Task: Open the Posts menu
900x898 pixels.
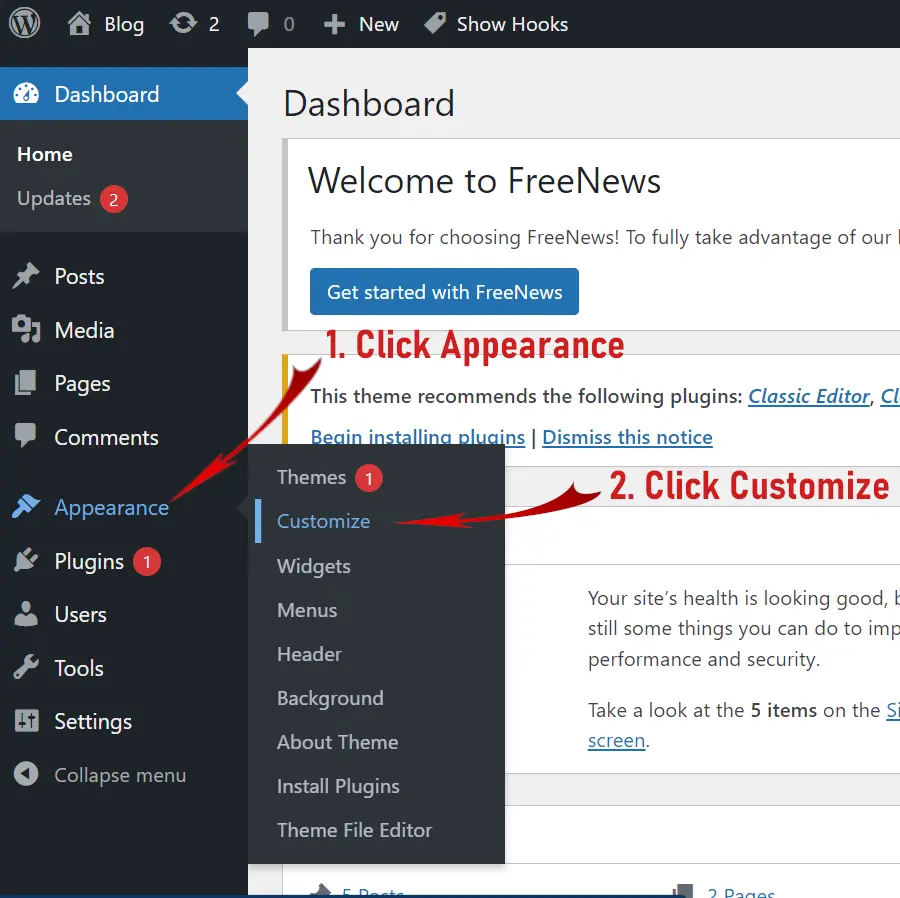Action: (79, 277)
